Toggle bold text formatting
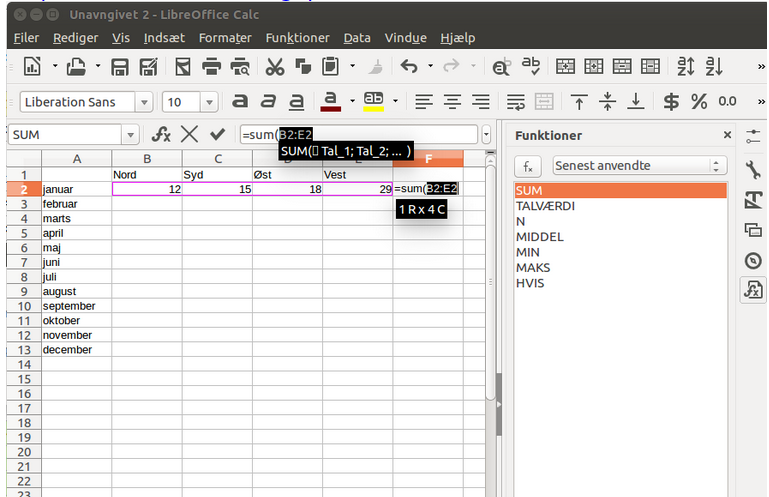Image resolution: width=769 pixels, height=497 pixels. [239, 101]
